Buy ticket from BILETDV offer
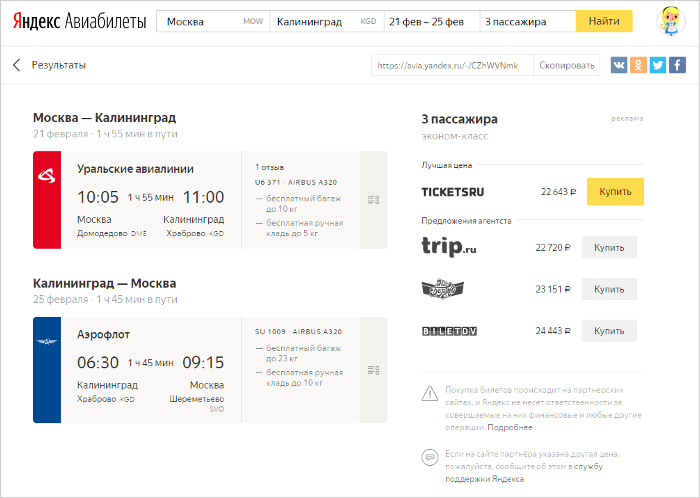This screenshot has height=498, width=700. tap(609, 331)
